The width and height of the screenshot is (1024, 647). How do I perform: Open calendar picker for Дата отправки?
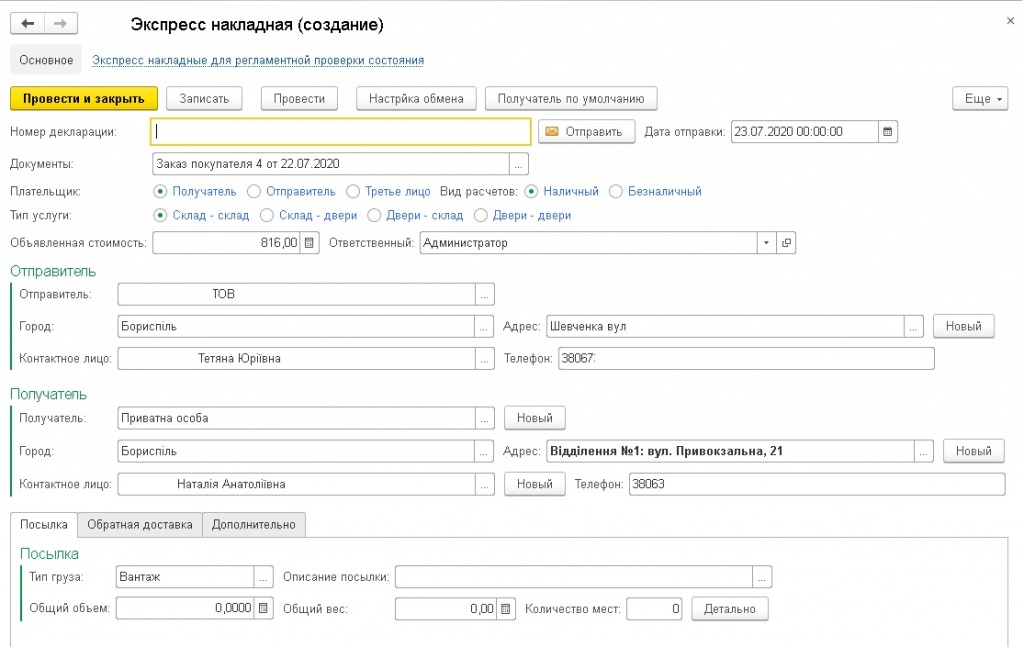coord(888,131)
